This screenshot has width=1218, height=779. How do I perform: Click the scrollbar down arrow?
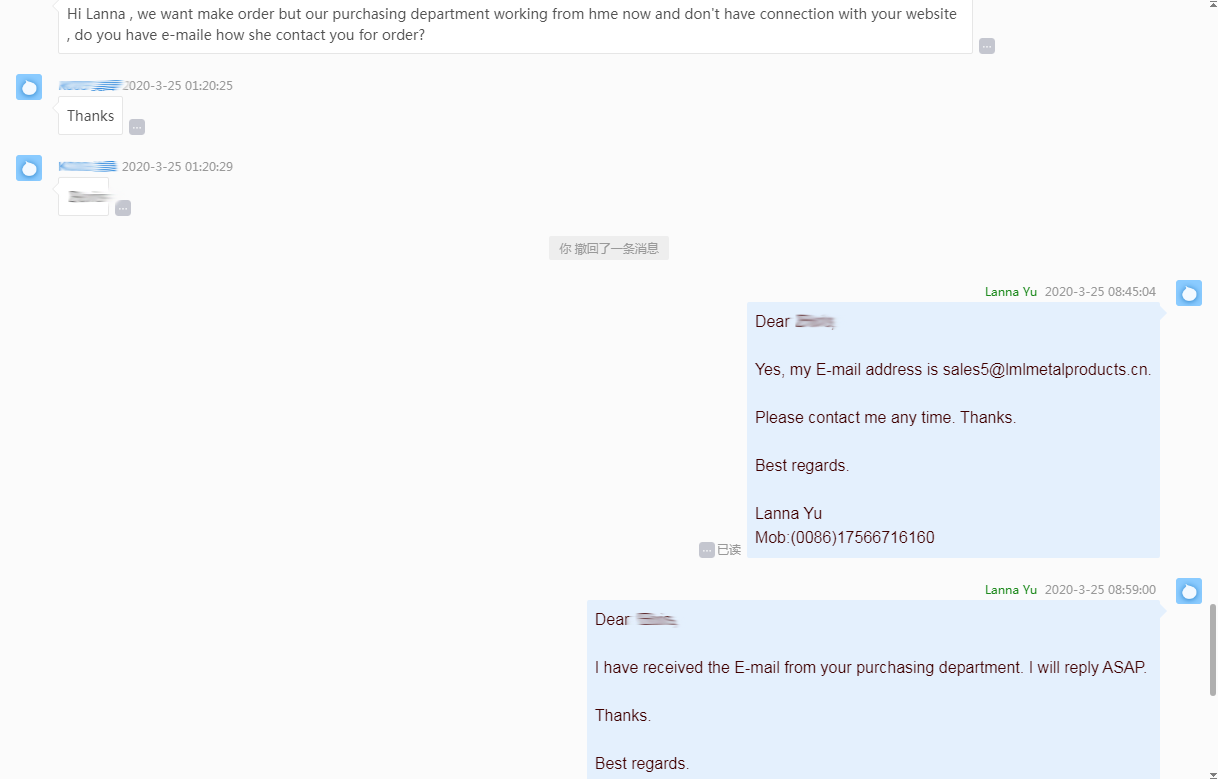(1213, 773)
